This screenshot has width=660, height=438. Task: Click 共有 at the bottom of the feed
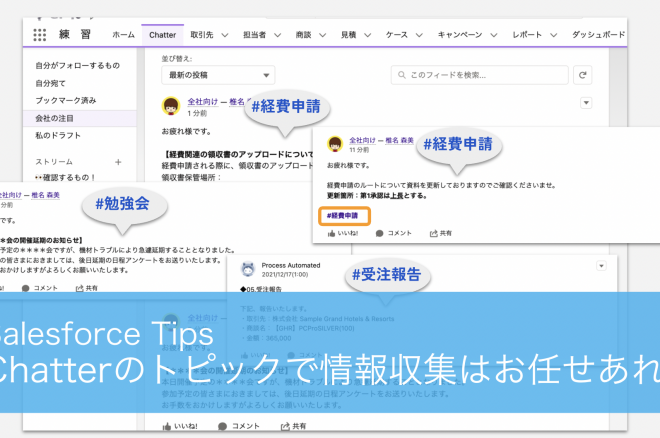[293, 426]
